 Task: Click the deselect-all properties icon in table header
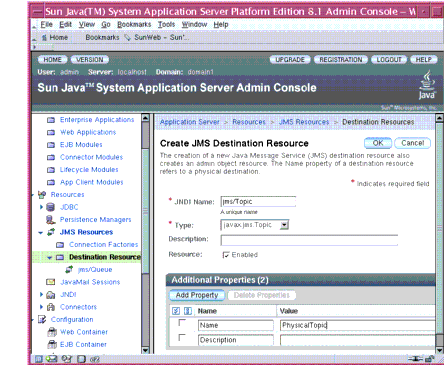point(188,311)
